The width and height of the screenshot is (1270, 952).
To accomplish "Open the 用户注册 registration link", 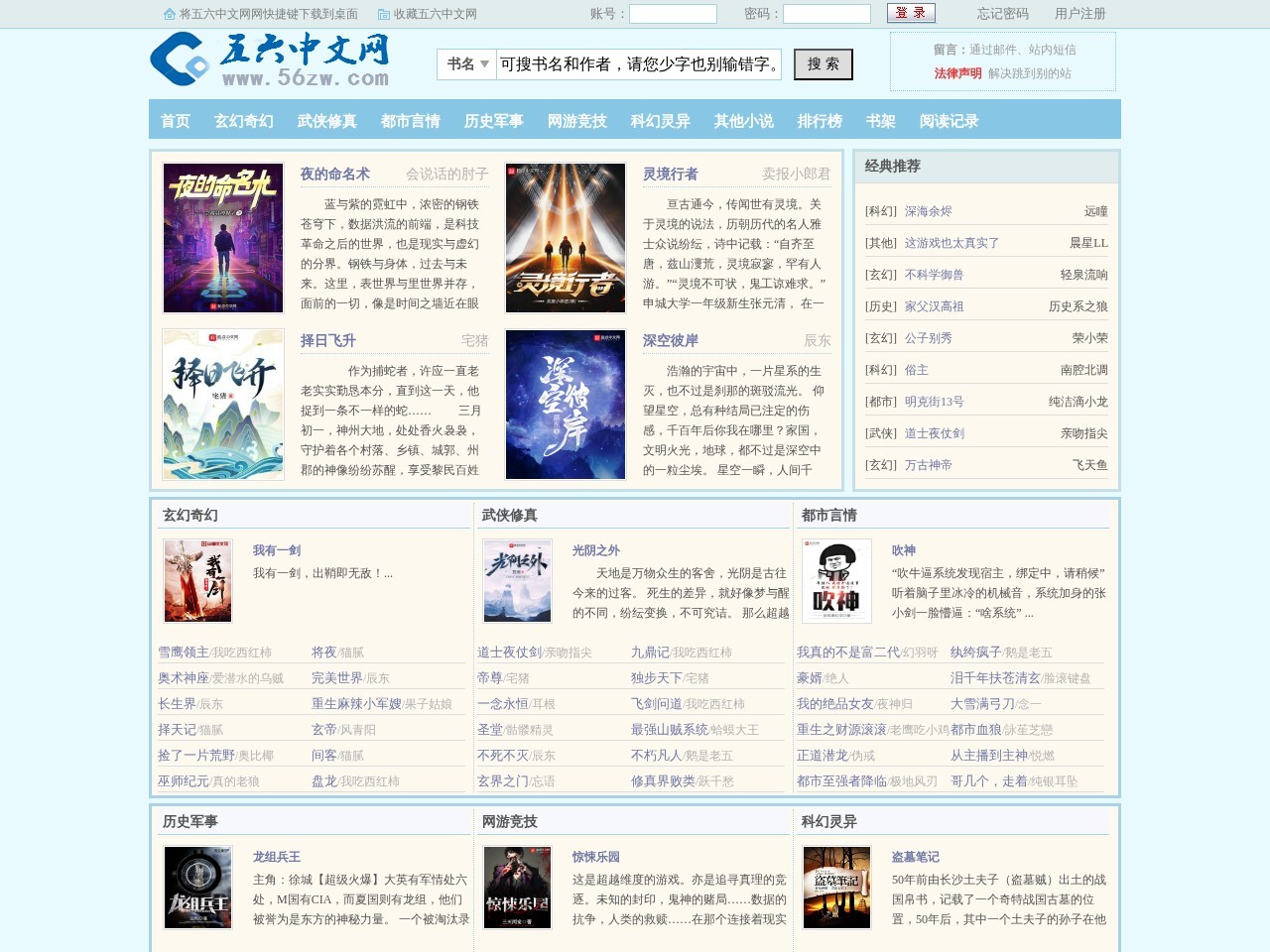I will (x=1079, y=14).
